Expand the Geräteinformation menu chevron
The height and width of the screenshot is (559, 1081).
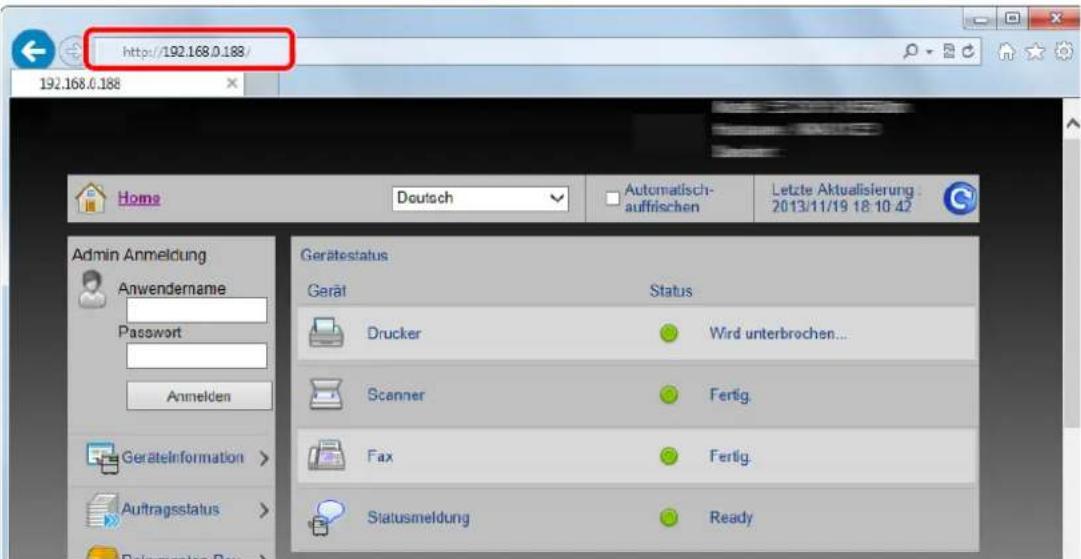click(x=263, y=458)
